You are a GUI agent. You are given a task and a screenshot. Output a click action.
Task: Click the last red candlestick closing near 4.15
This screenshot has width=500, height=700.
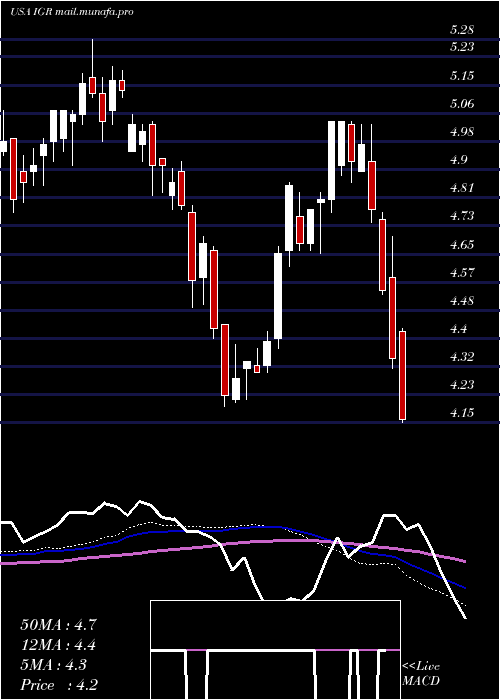point(403,375)
